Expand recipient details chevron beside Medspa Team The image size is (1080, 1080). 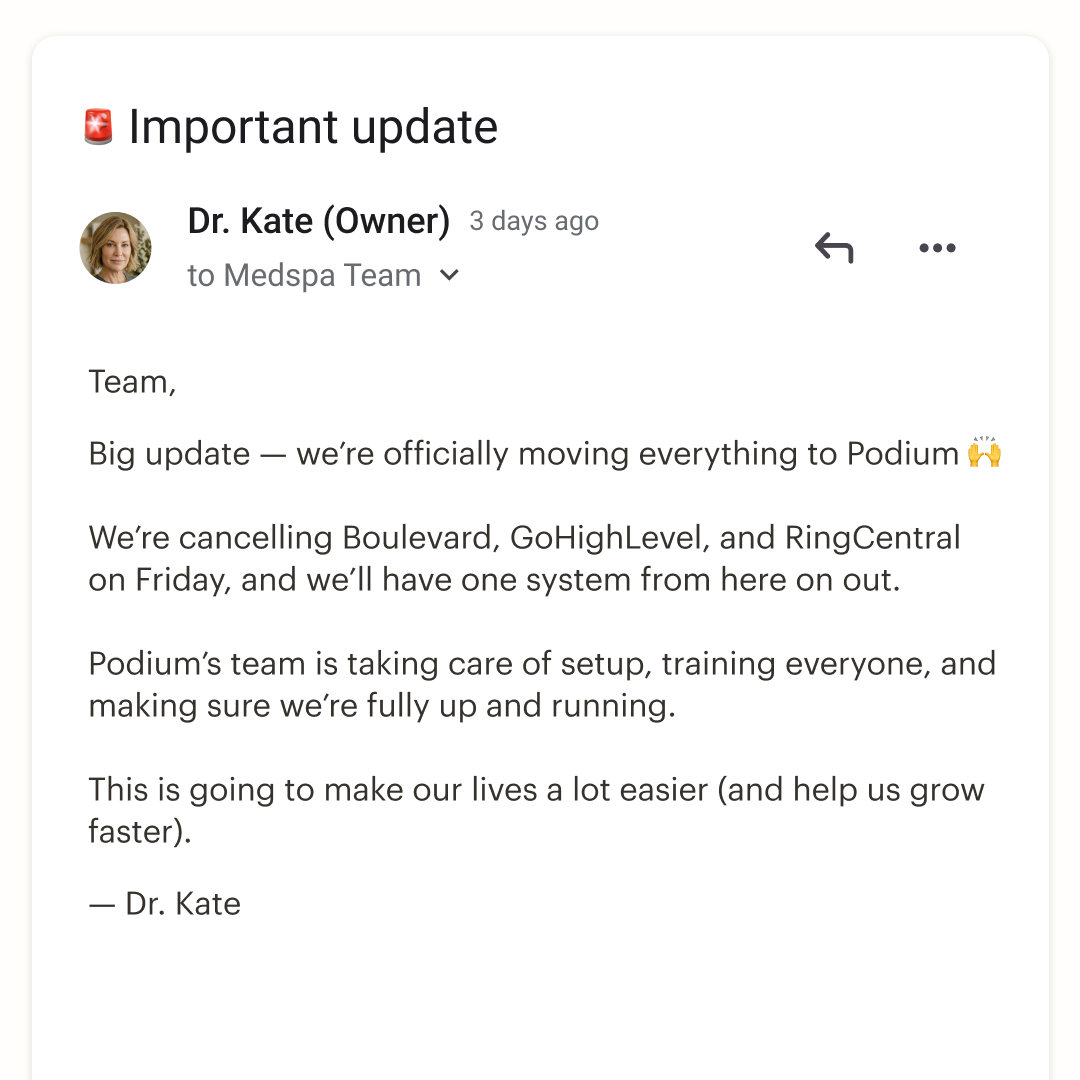click(x=449, y=276)
